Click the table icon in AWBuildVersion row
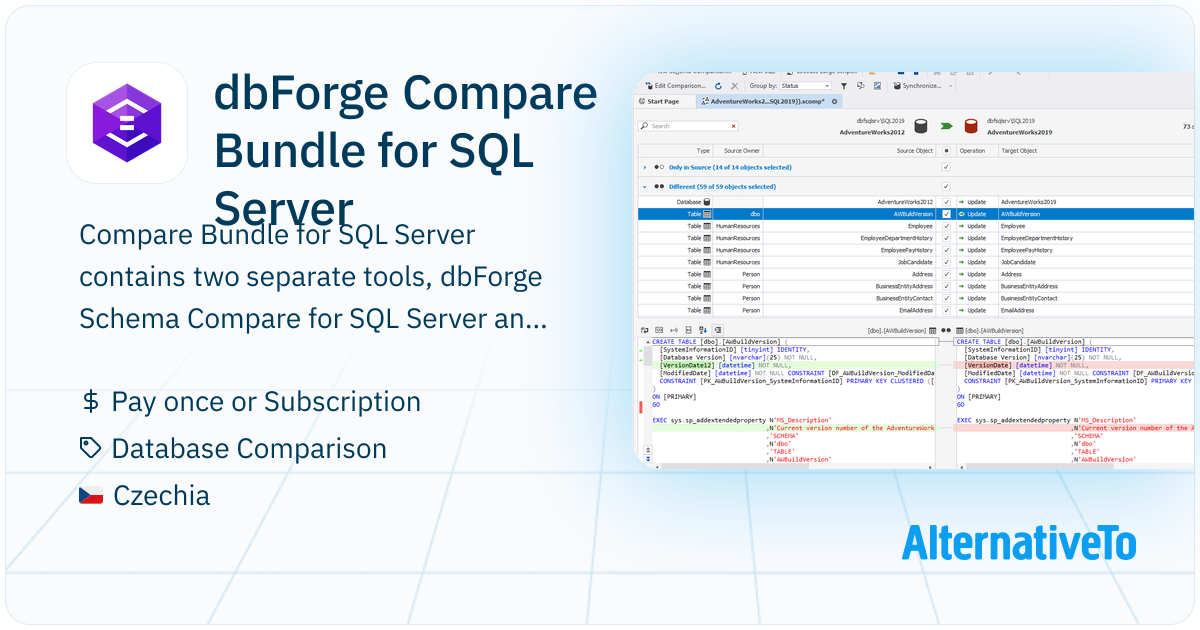Screen dimensions: 1200x630 coord(707,214)
